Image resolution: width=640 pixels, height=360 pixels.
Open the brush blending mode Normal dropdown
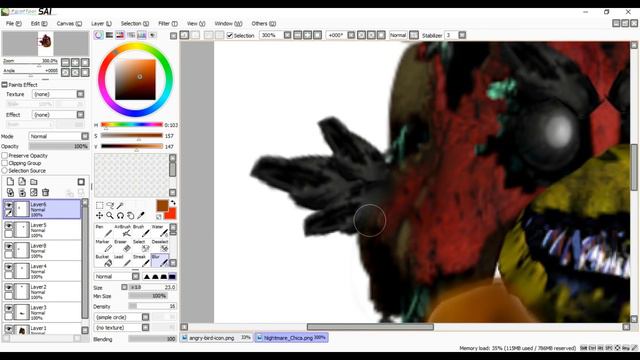click(x=136, y=276)
